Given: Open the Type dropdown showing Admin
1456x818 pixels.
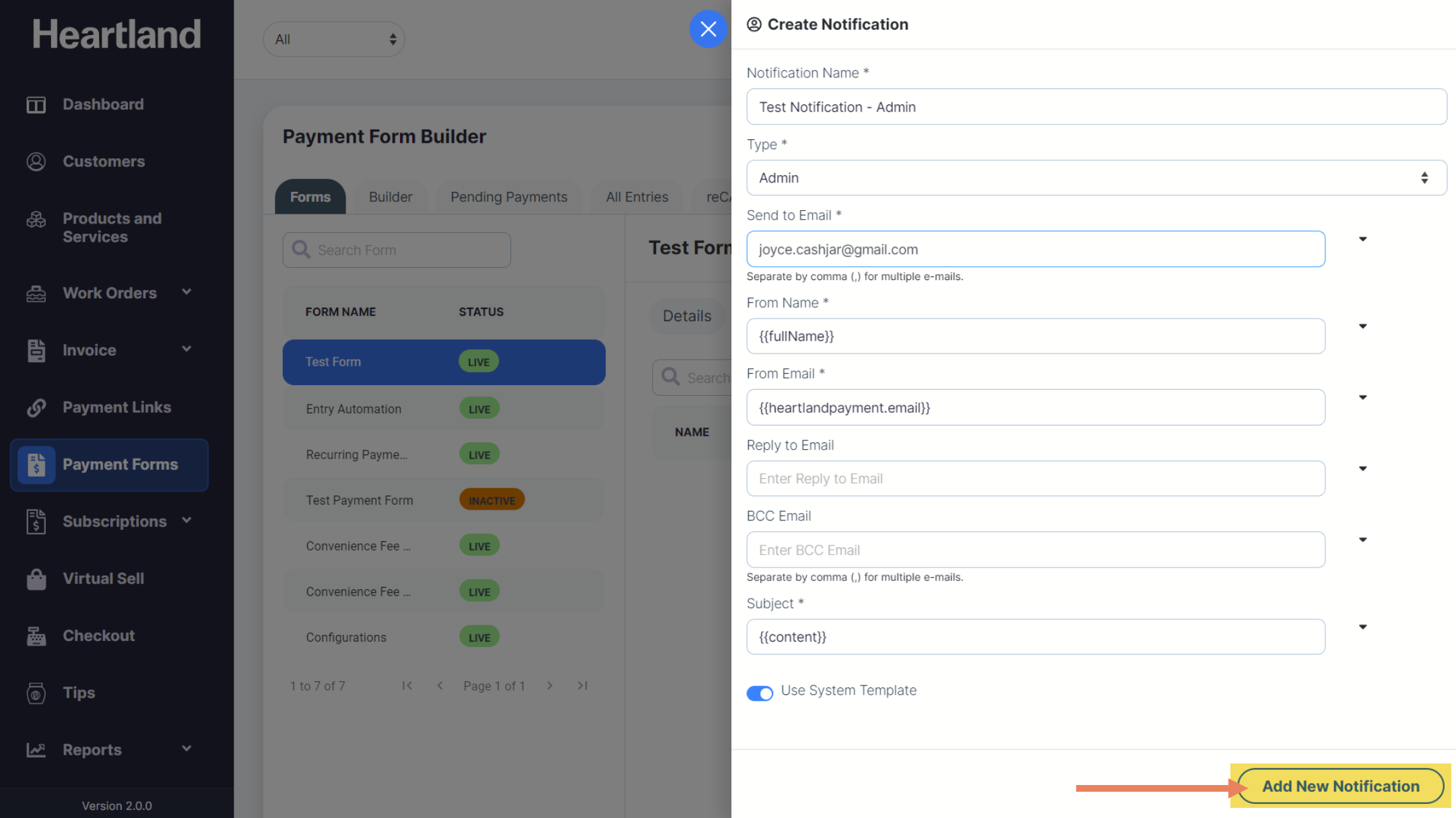Looking at the screenshot, I should coord(1096,178).
